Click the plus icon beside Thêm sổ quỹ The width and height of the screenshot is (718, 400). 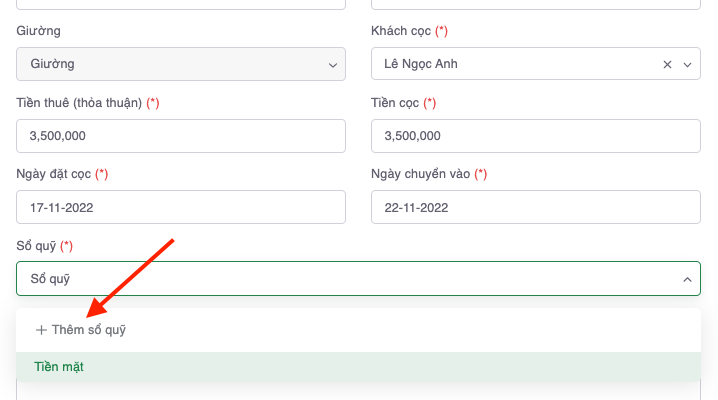click(41, 330)
